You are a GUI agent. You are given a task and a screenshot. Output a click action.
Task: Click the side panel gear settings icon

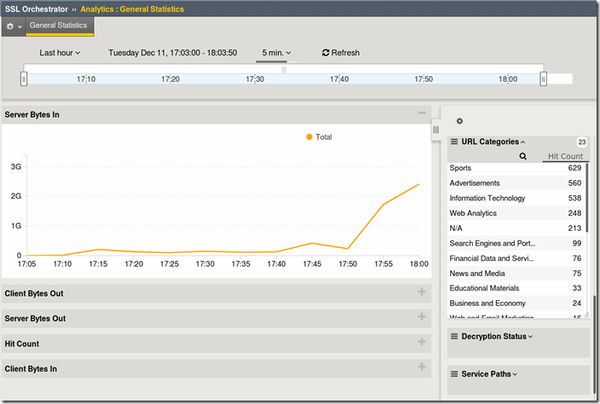click(x=459, y=121)
